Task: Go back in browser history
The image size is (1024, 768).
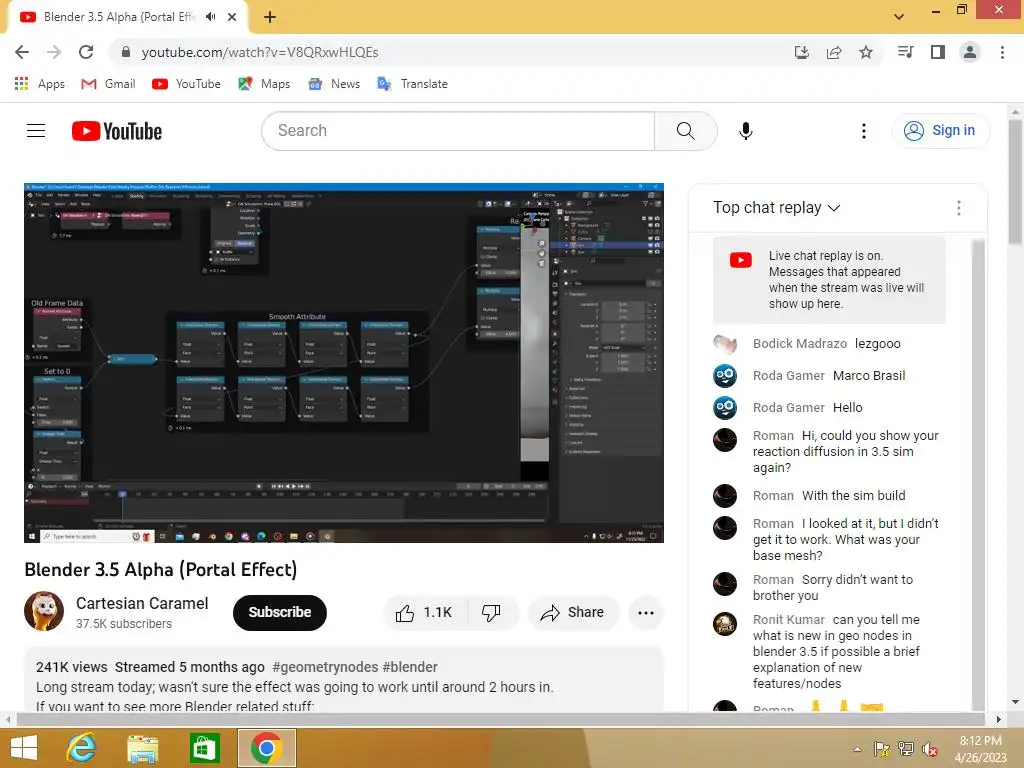Action: pyautogui.click(x=22, y=52)
